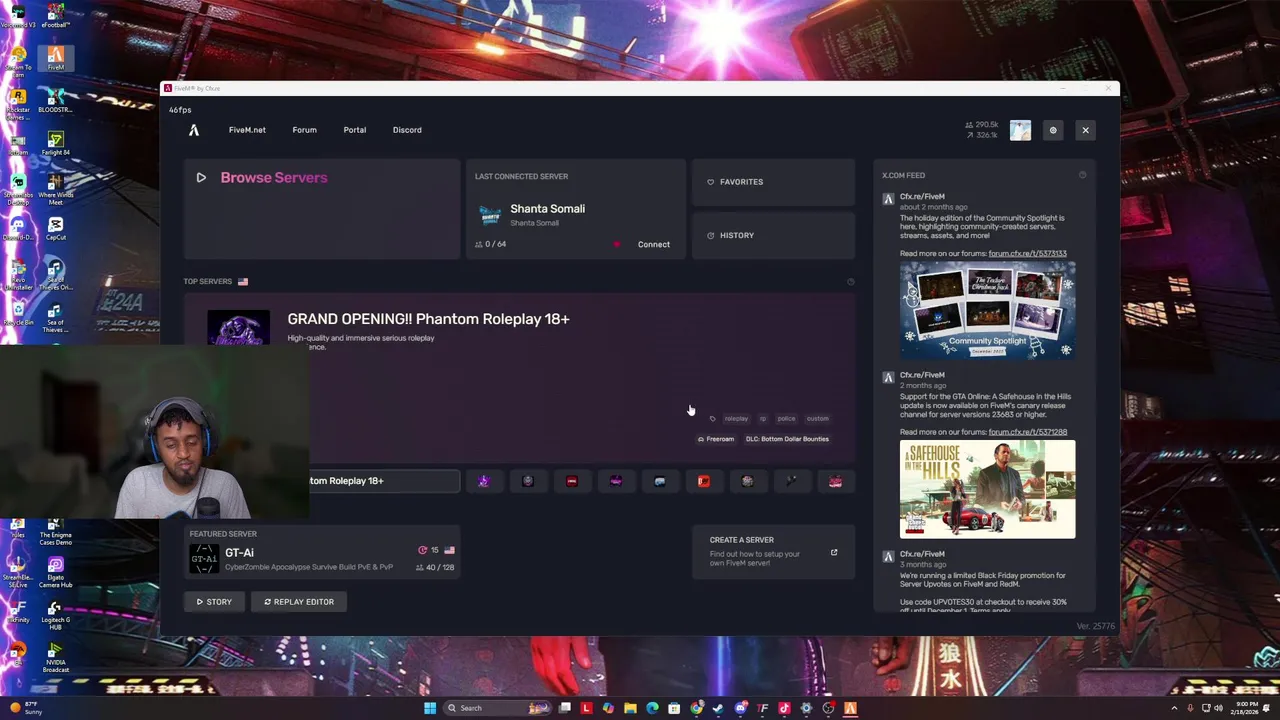Open the Replay Editor
1280x720 pixels.
299,602
